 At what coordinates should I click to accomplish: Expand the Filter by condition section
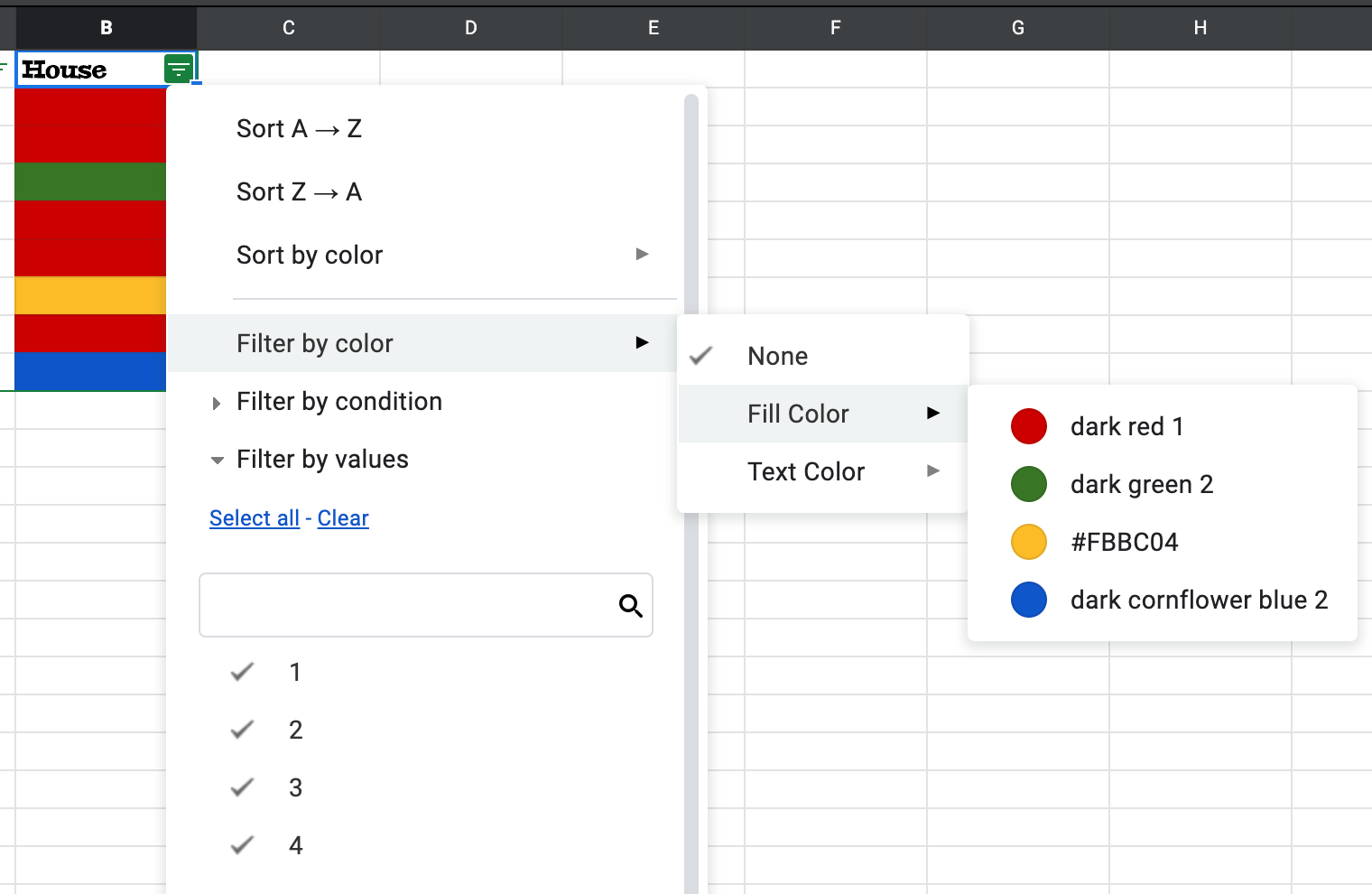(x=338, y=402)
